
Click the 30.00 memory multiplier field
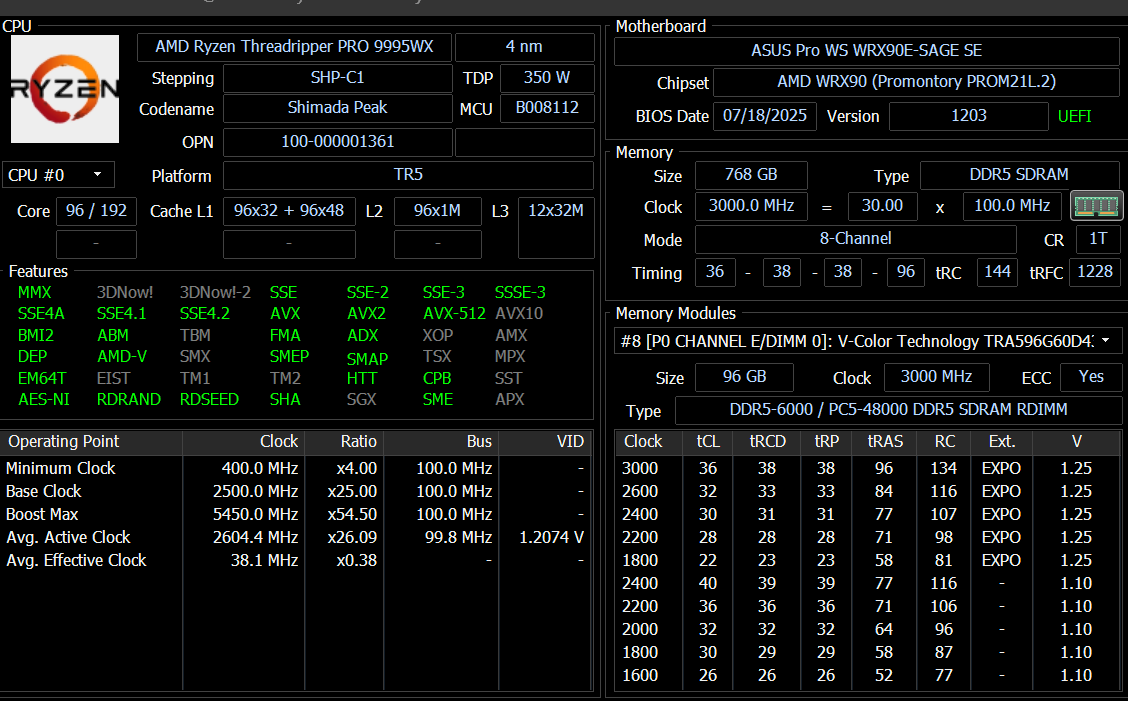point(883,206)
